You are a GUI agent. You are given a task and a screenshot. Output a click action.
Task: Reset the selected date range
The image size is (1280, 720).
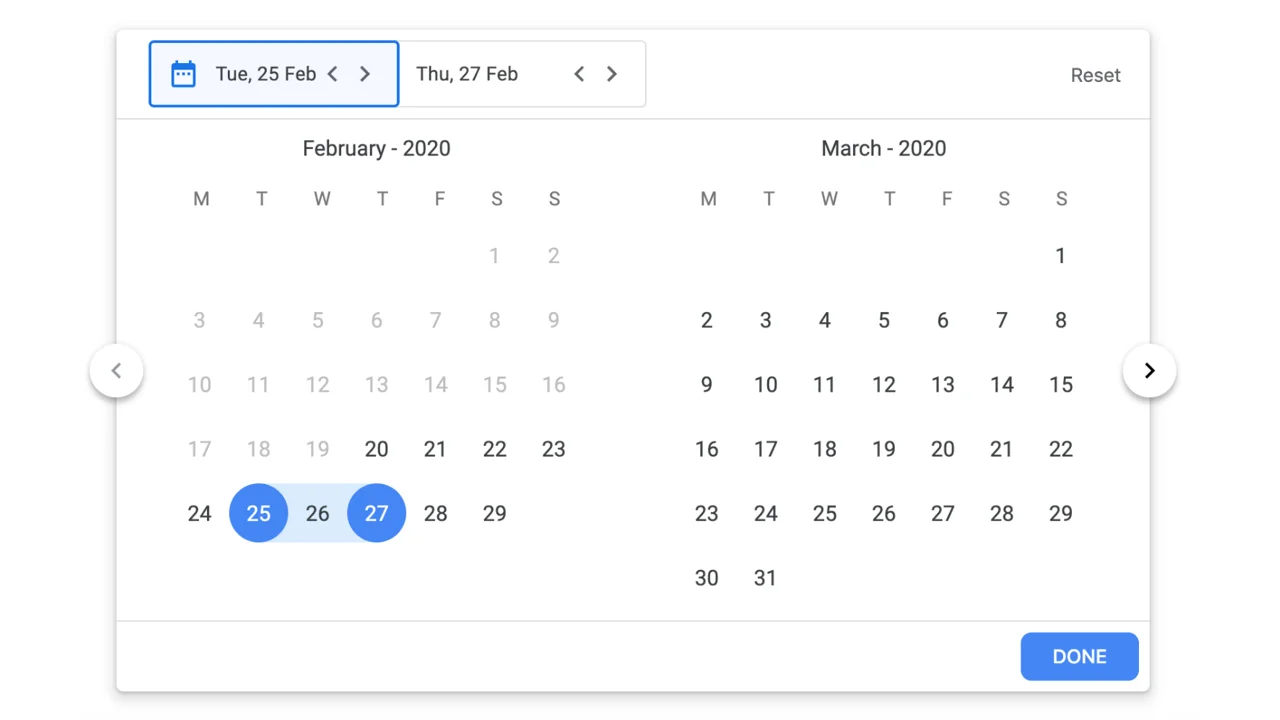point(1095,74)
